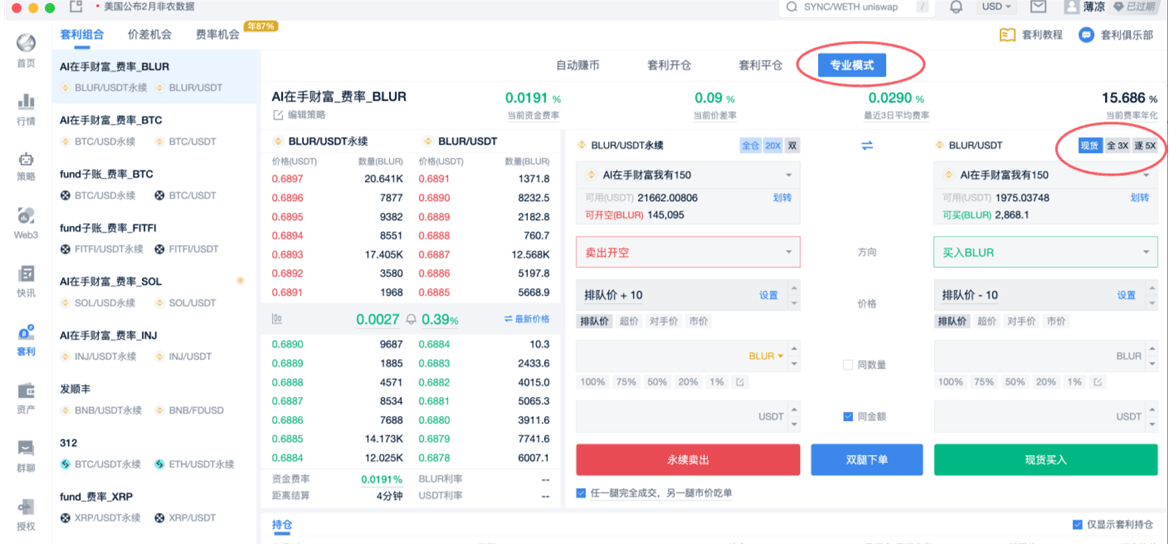1169x544 pixels.
Task: Open the 策略 strategy robot icon
Action: pos(26,159)
